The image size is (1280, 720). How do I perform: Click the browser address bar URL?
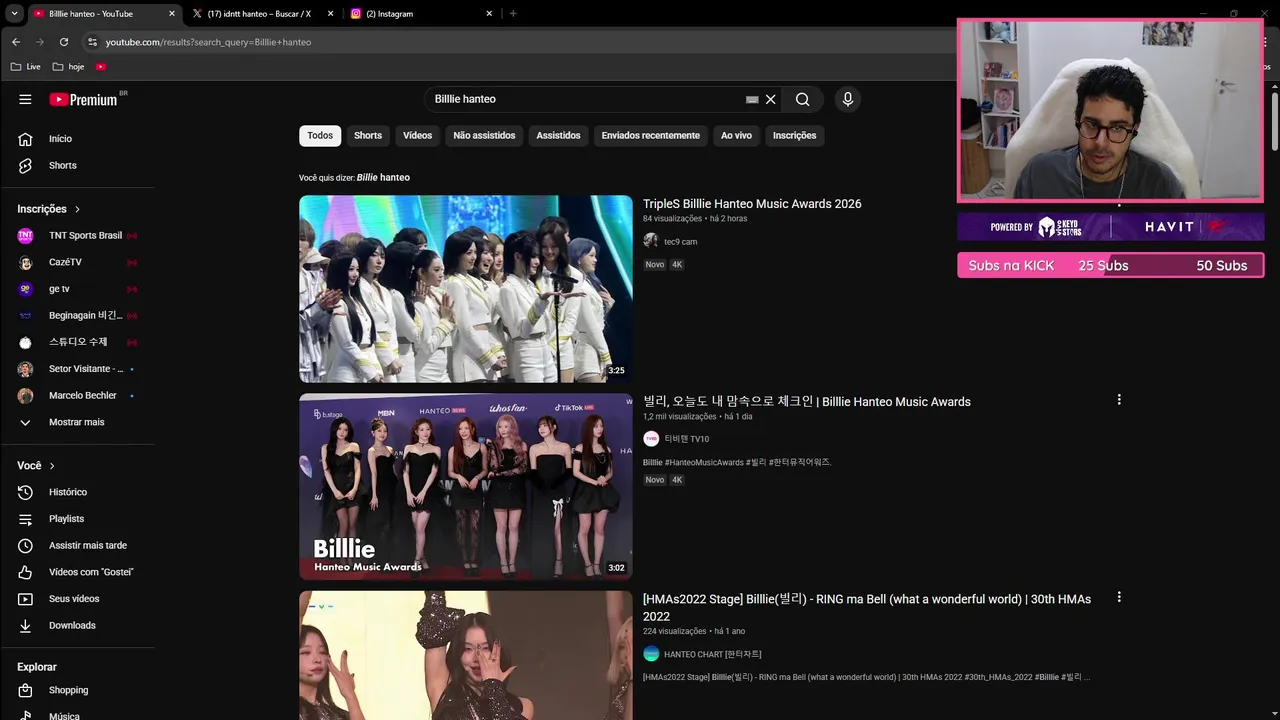(x=208, y=42)
